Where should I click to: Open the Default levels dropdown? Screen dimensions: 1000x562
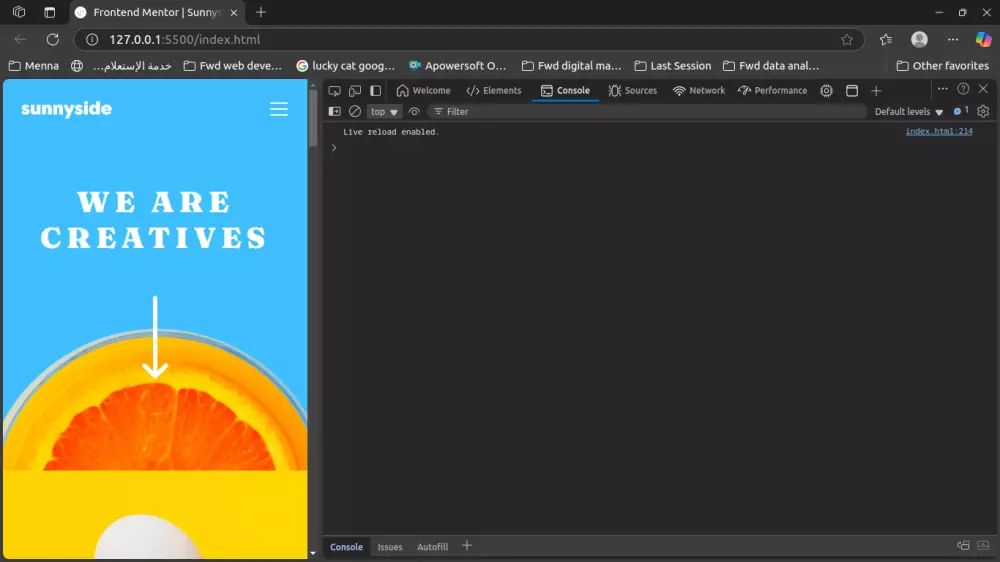pos(908,112)
